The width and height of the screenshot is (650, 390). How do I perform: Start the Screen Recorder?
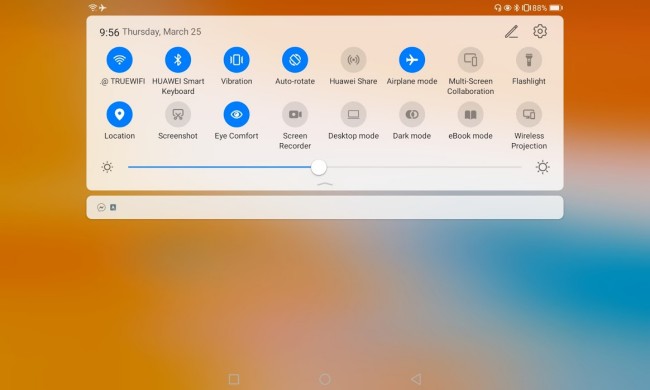[x=295, y=114]
